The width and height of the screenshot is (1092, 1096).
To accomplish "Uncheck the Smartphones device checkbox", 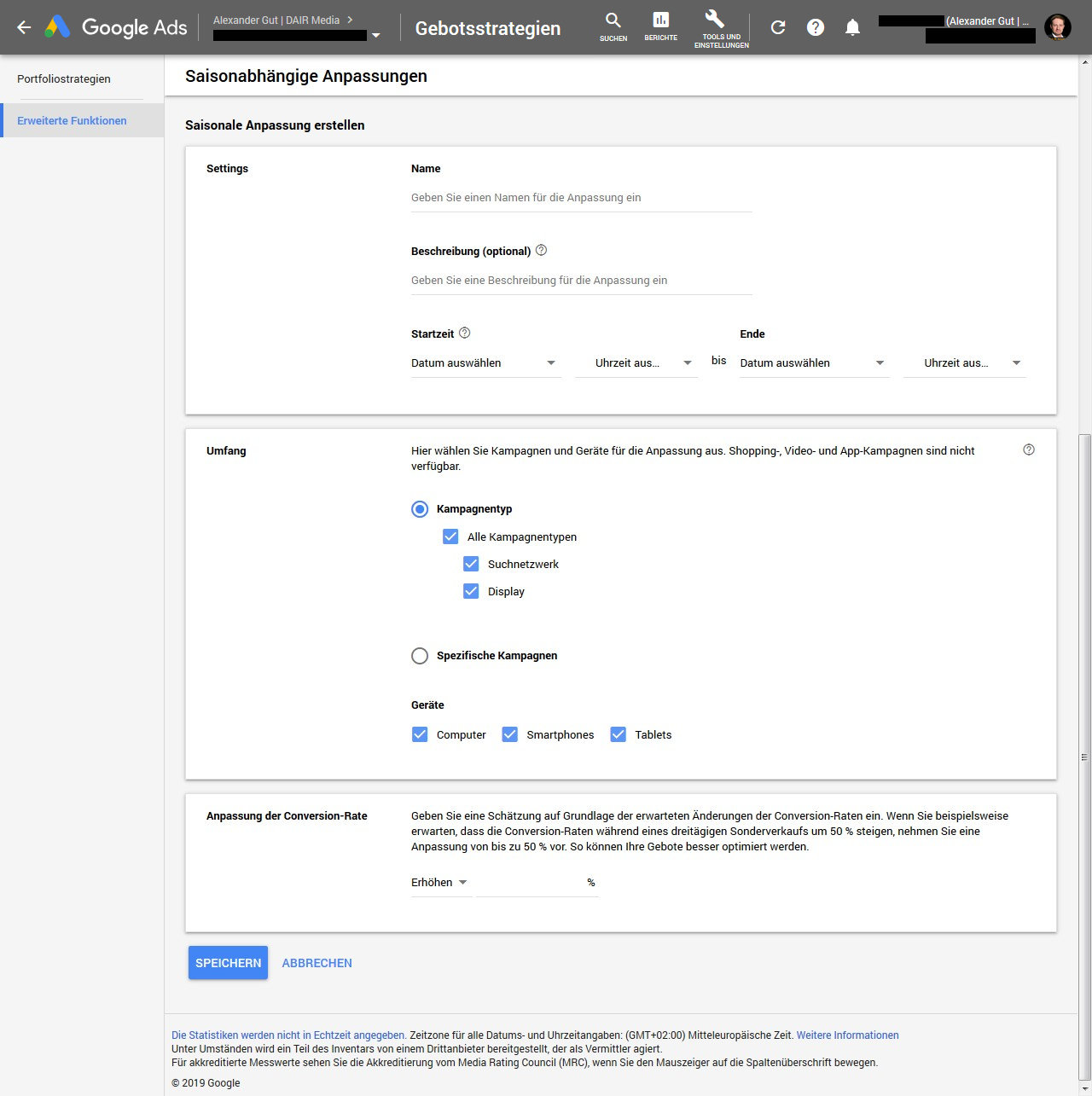I will [510, 734].
